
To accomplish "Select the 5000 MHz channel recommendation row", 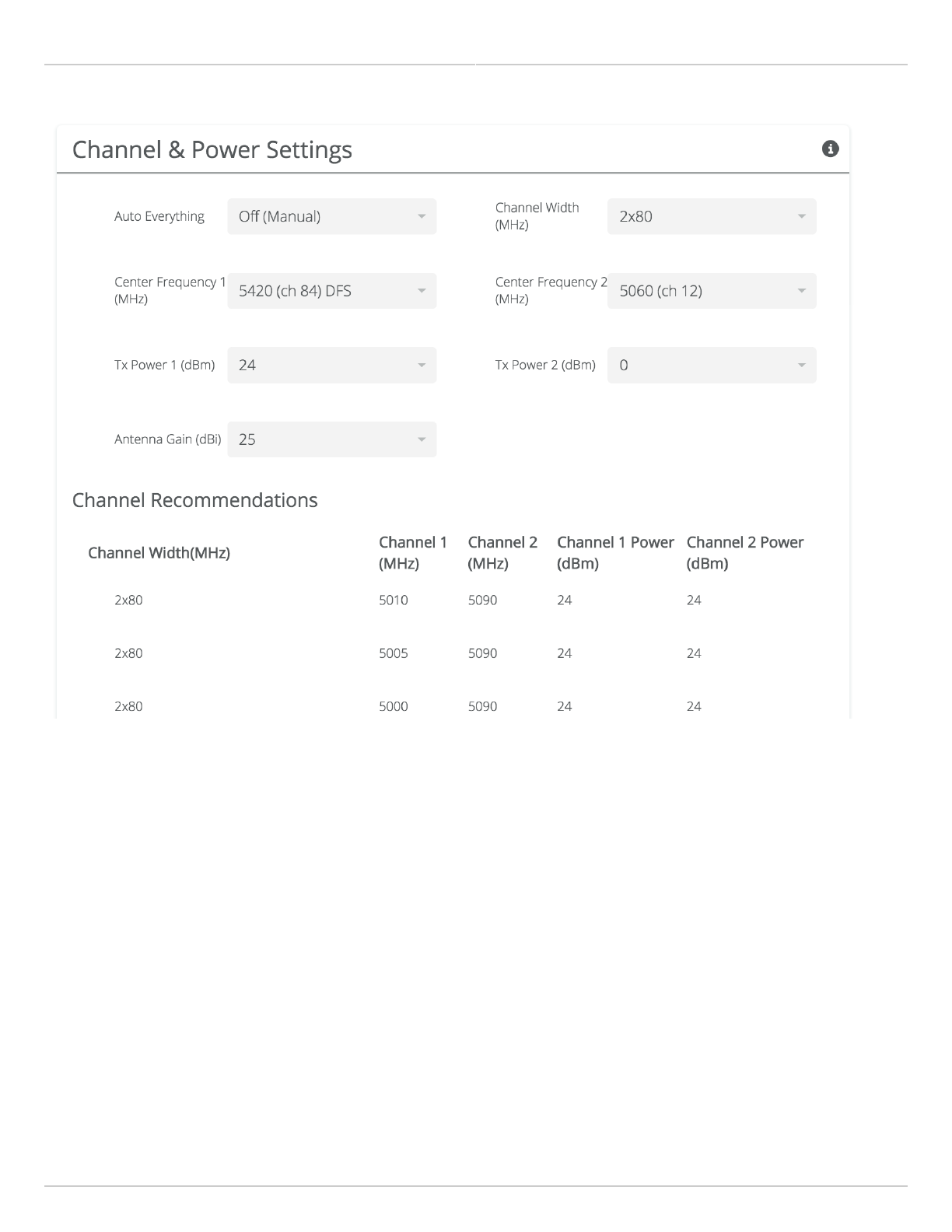I will 394,706.
